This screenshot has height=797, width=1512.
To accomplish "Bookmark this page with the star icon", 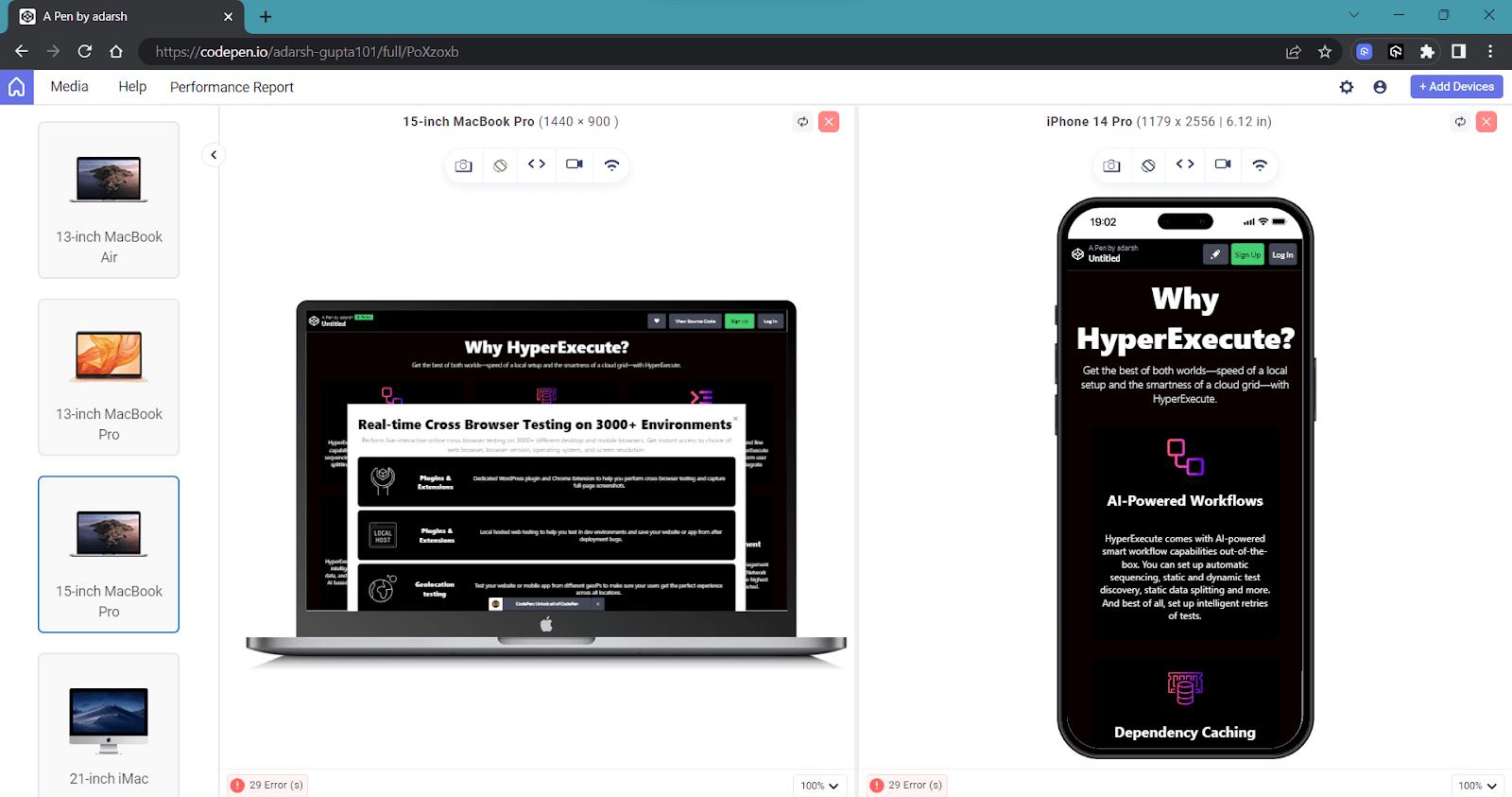I will coord(1325,52).
